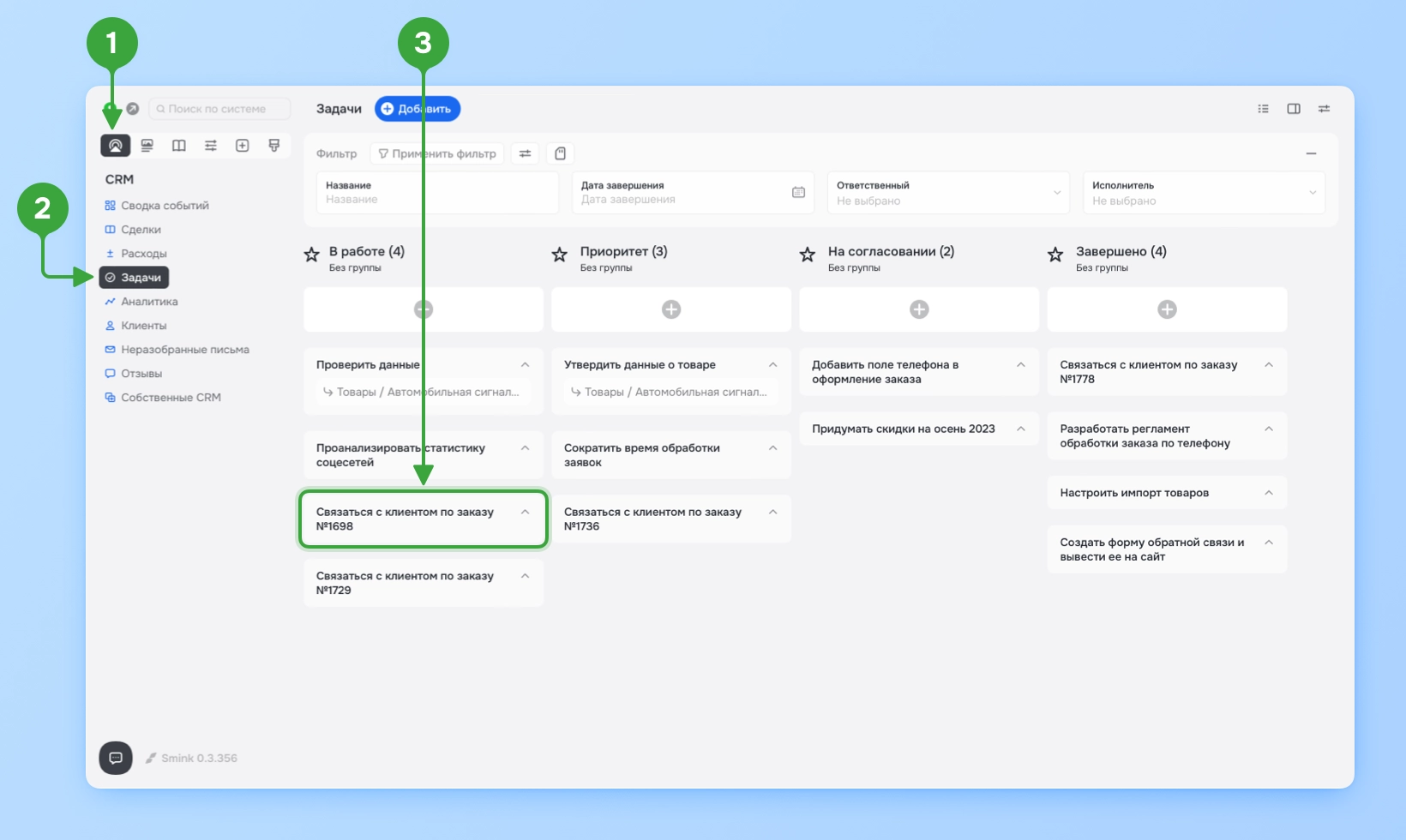The width and height of the screenshot is (1406, 840).
Task: Collapse the Проанализировать статистику соцсетей card
Action: tap(525, 448)
